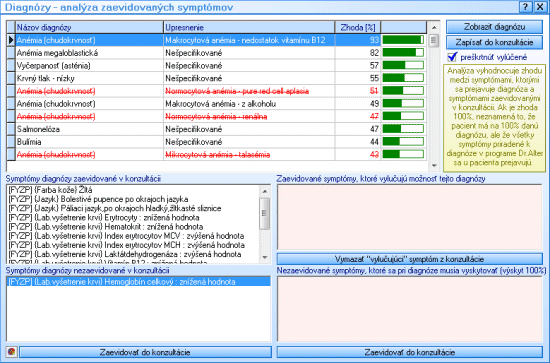This screenshot has height=363, width=550.
Task: Sort by 'Zhoda [%]' column header
Action: (358, 27)
